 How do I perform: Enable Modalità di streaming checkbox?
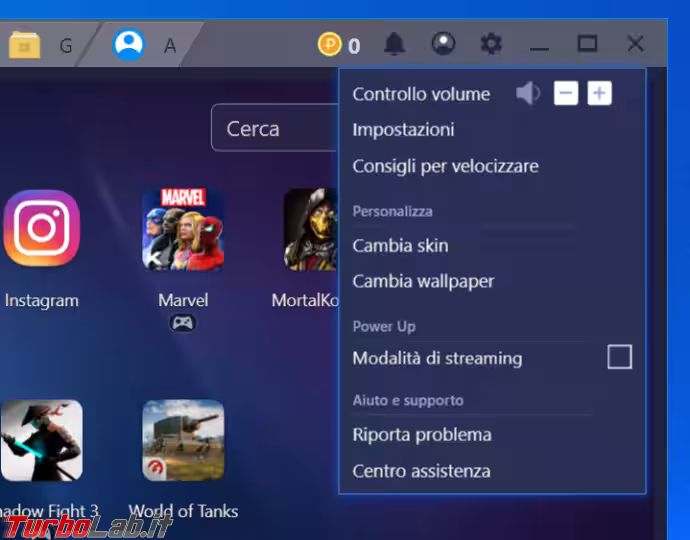620,356
